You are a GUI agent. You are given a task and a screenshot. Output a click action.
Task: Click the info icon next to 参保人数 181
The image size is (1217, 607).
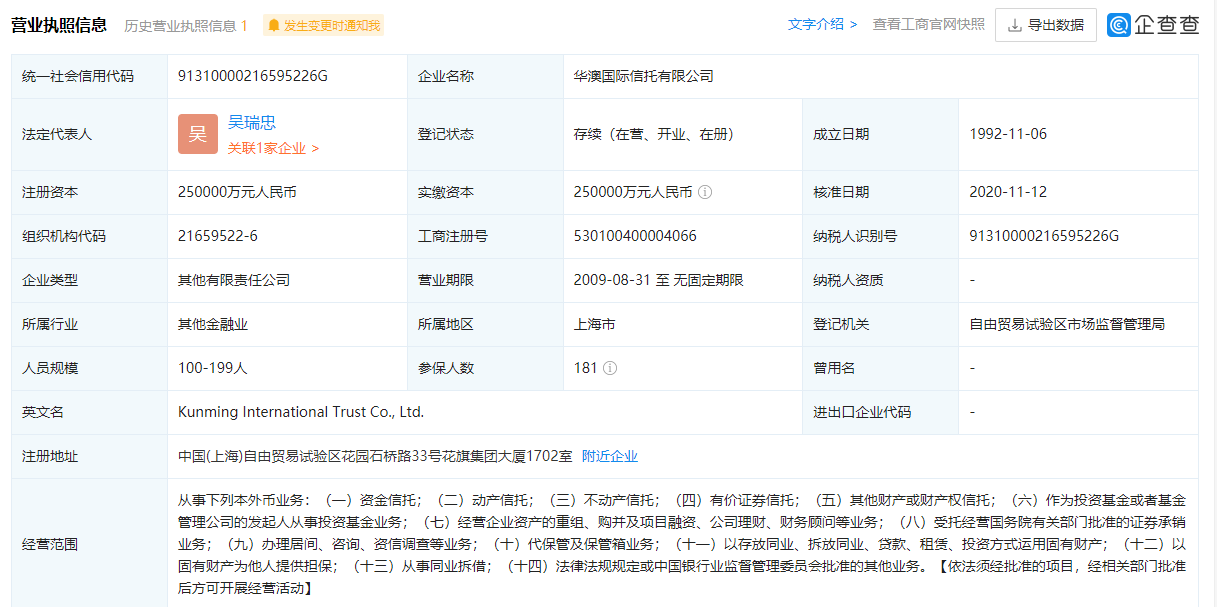click(610, 368)
